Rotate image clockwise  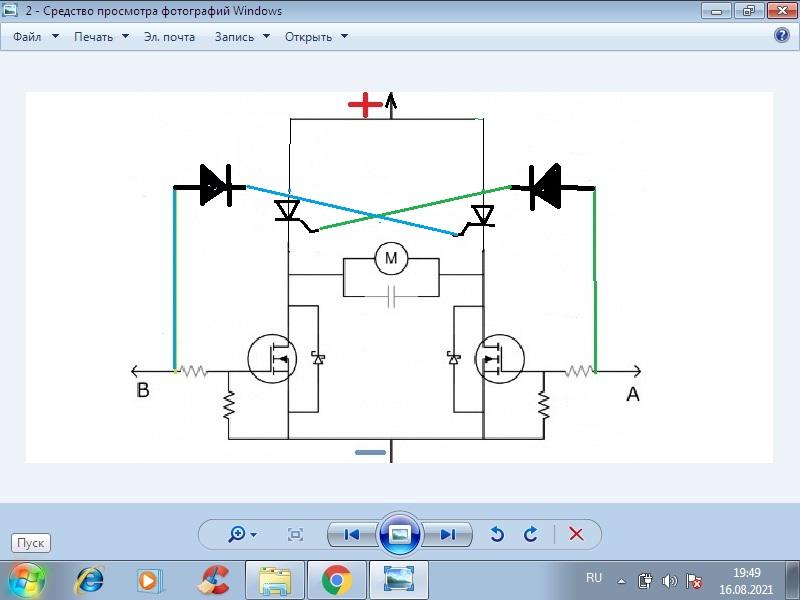click(531, 534)
